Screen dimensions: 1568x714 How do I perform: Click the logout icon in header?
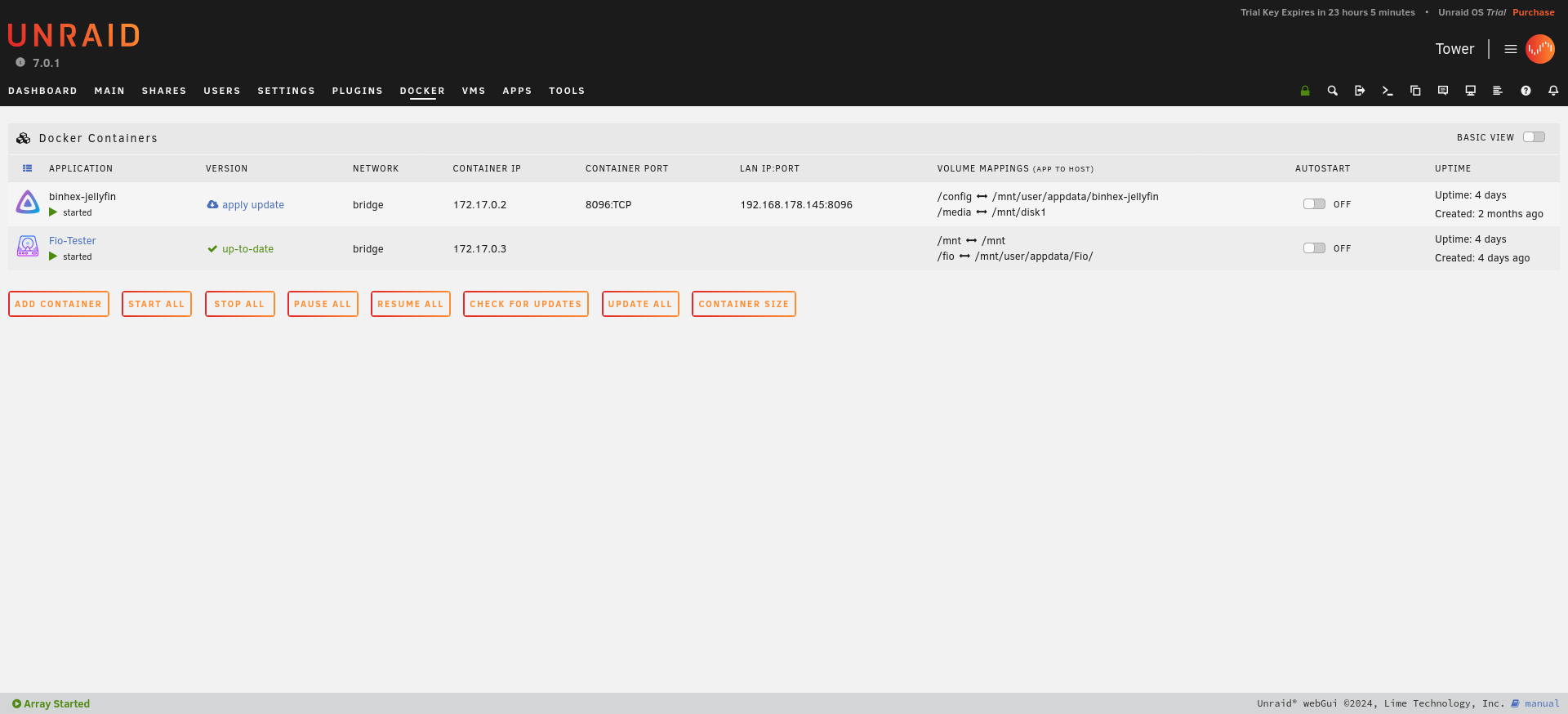(x=1360, y=91)
